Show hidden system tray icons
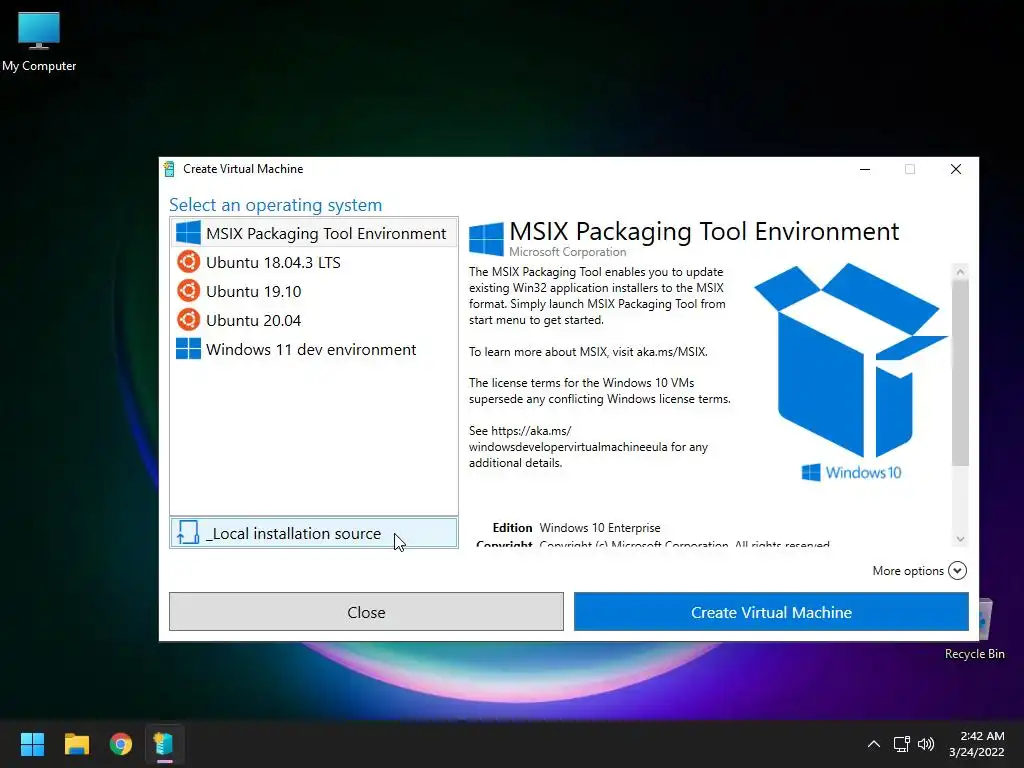Viewport: 1024px width, 768px height. (874, 744)
